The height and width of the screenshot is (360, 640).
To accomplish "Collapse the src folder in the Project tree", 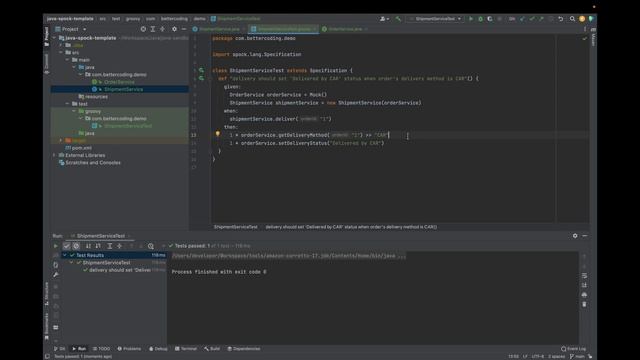I will tap(61, 52).
